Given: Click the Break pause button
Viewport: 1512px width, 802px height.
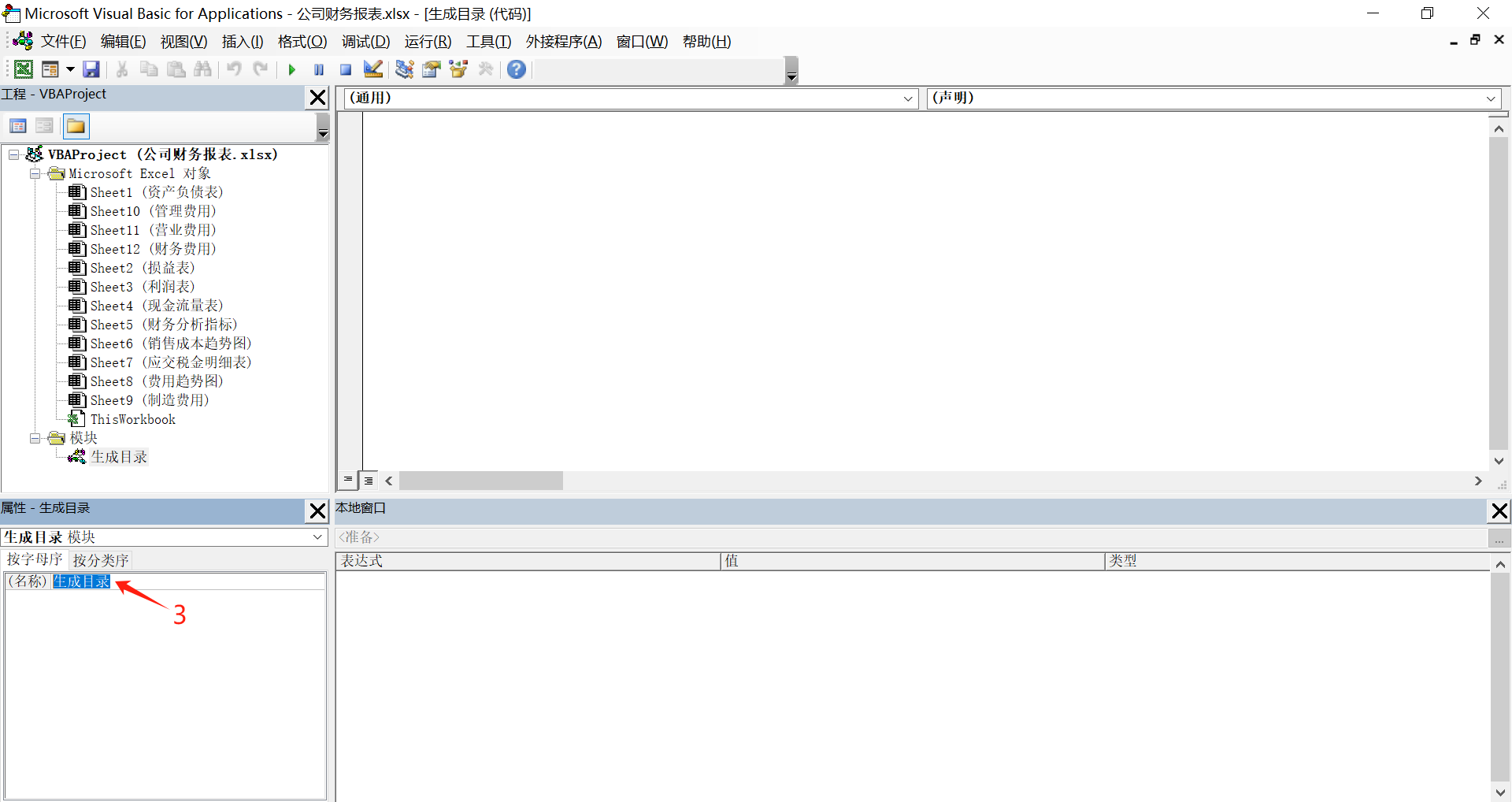Looking at the screenshot, I should click(319, 69).
